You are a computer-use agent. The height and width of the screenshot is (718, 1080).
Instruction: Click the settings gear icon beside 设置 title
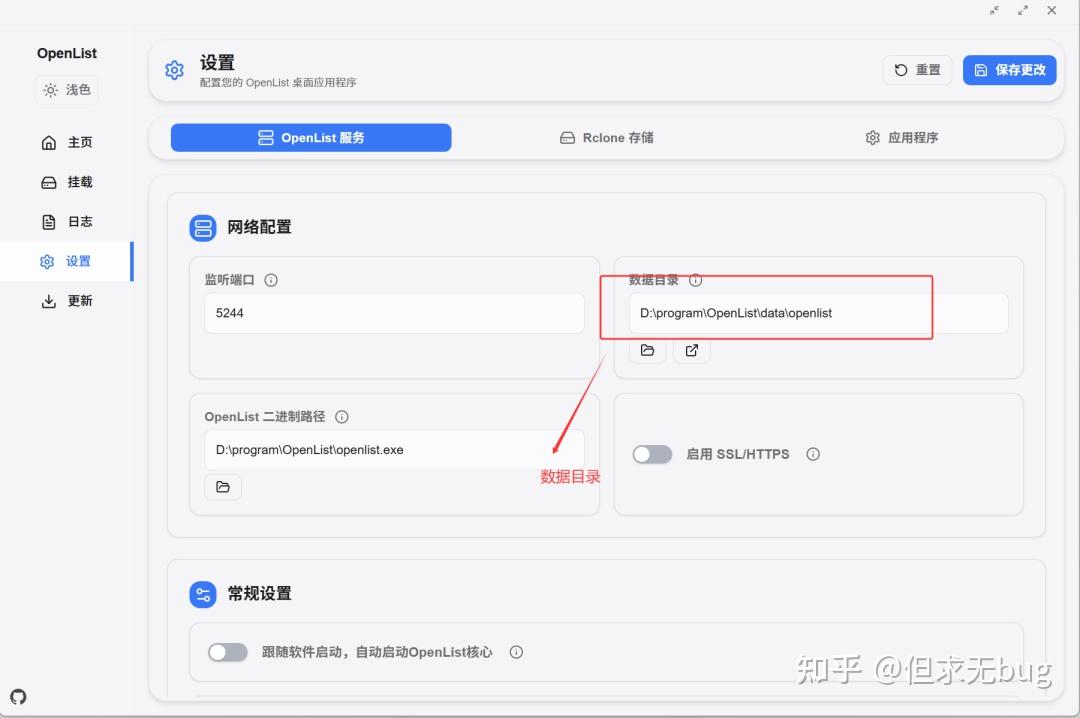click(x=174, y=70)
